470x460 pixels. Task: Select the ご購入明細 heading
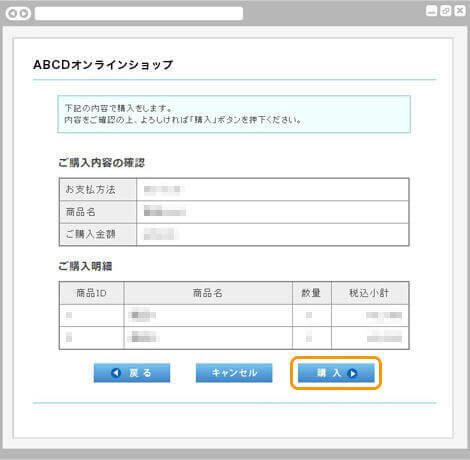pyautogui.click(x=85, y=266)
